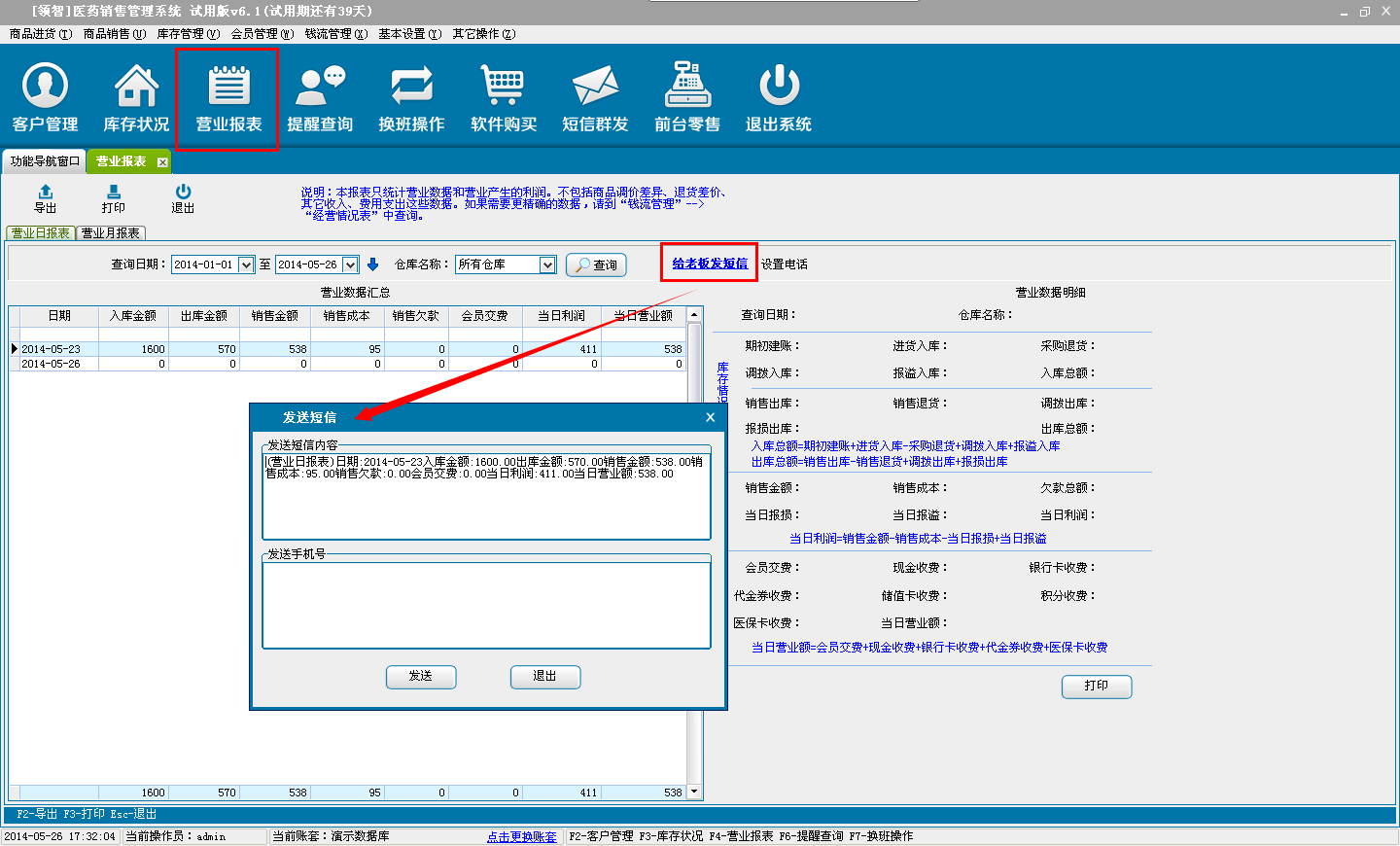
Task: Expand the start date dropdown
Action: coord(246,264)
